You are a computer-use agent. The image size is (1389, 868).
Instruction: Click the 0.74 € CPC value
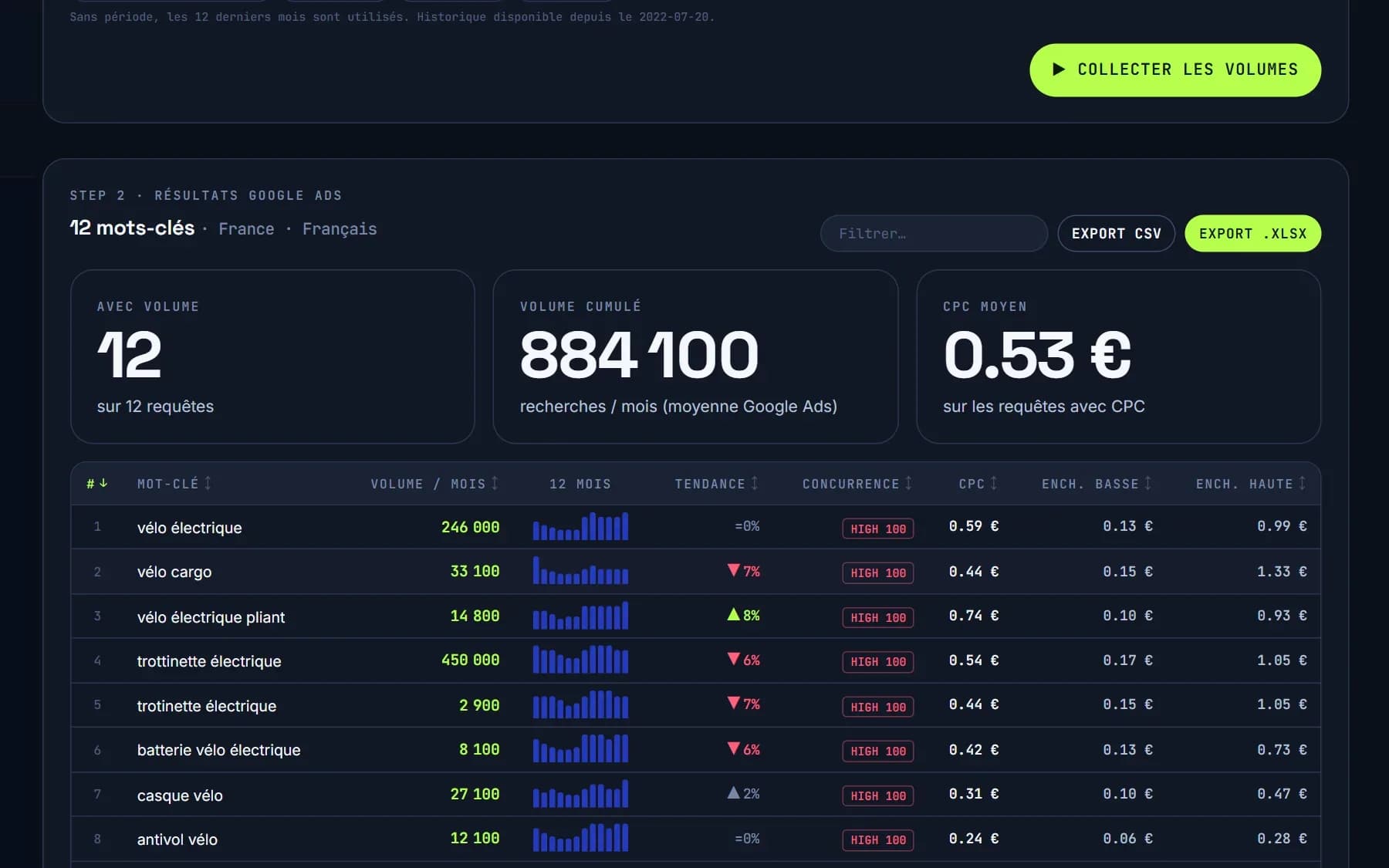pyautogui.click(x=973, y=615)
